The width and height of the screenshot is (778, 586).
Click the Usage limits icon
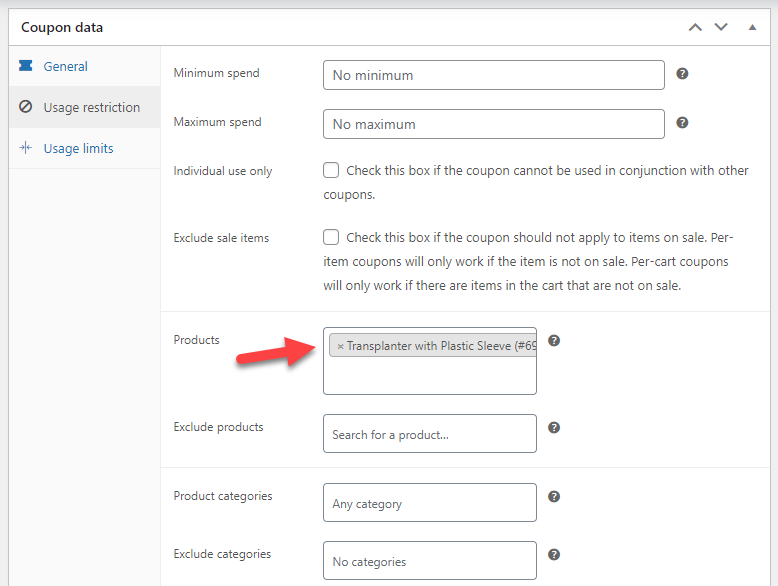coord(26,148)
